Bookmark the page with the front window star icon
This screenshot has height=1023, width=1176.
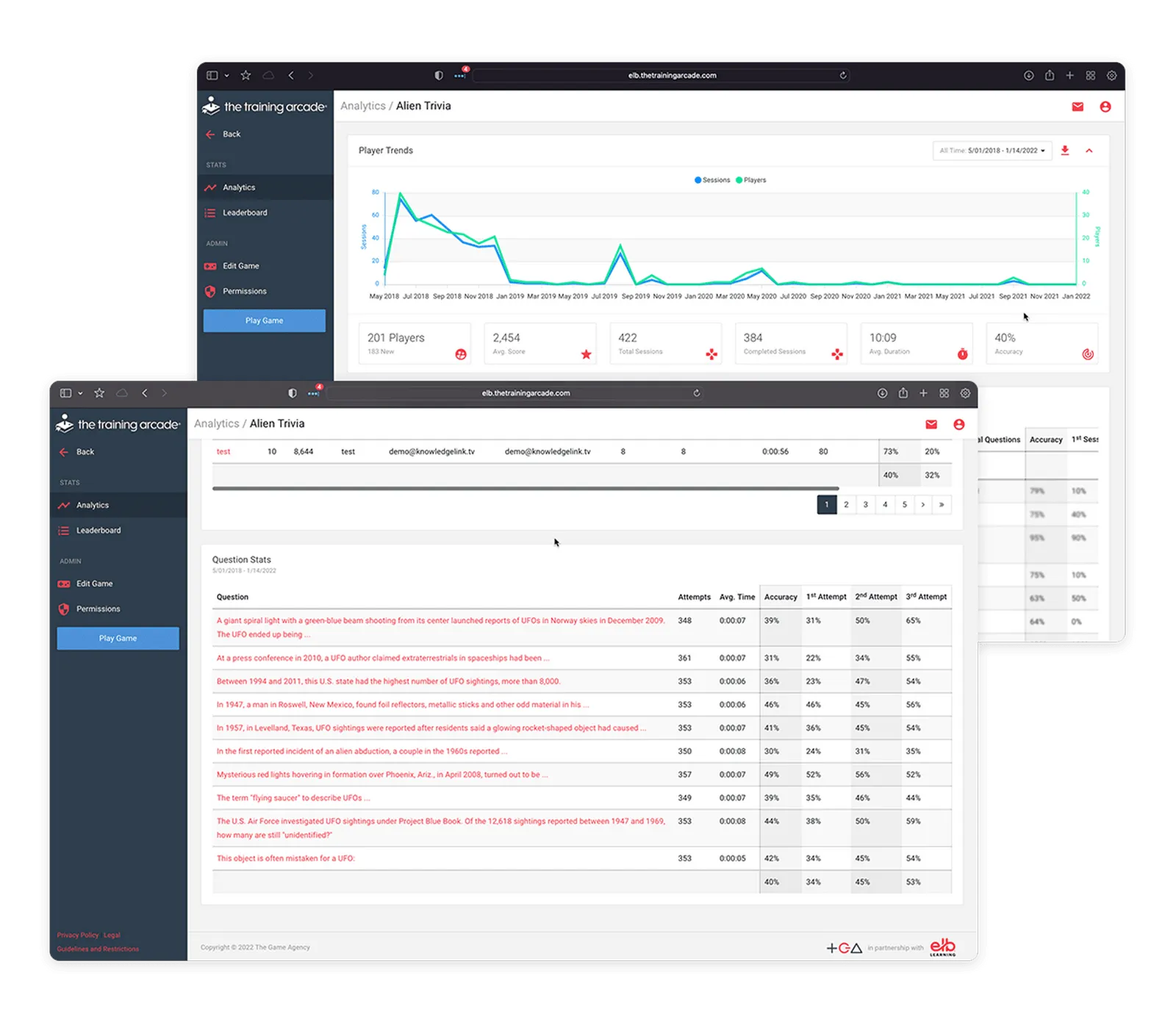tap(99, 393)
